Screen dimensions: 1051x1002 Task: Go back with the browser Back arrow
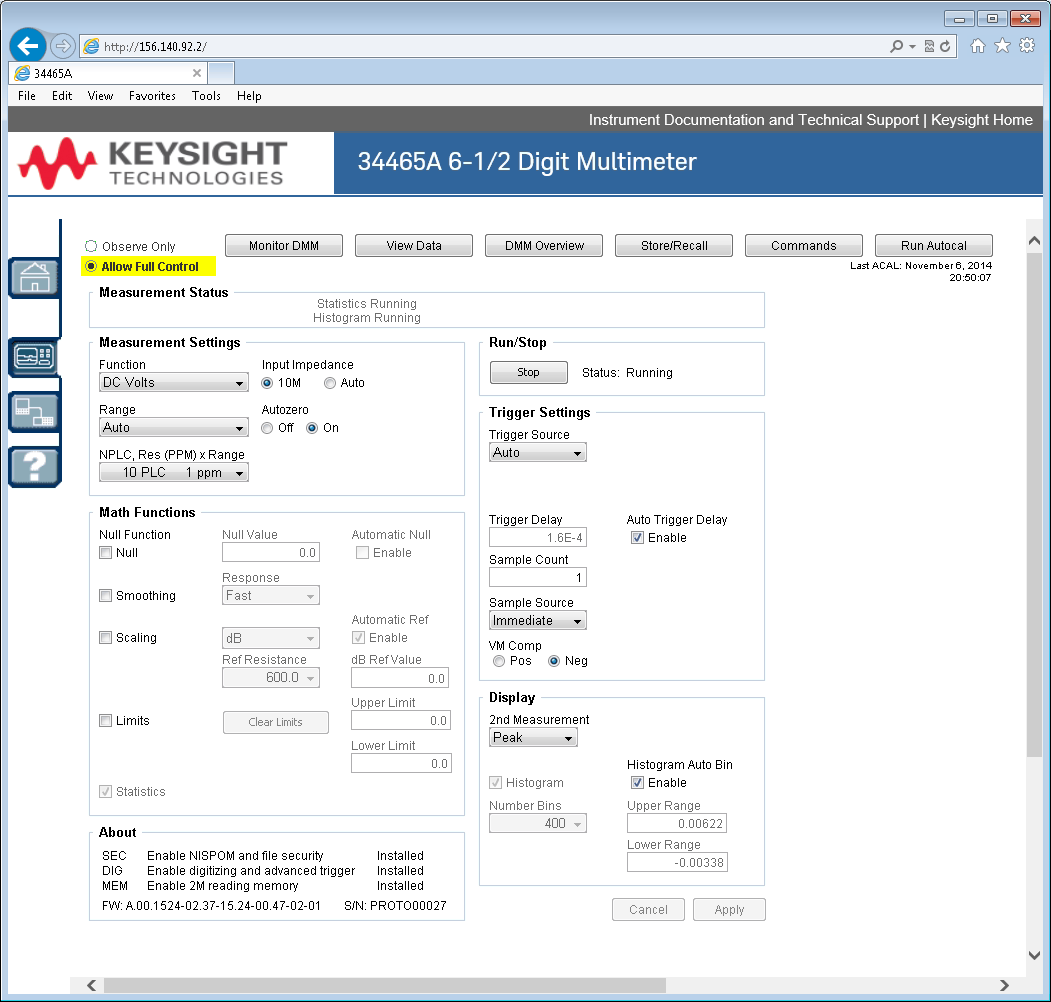(27, 46)
